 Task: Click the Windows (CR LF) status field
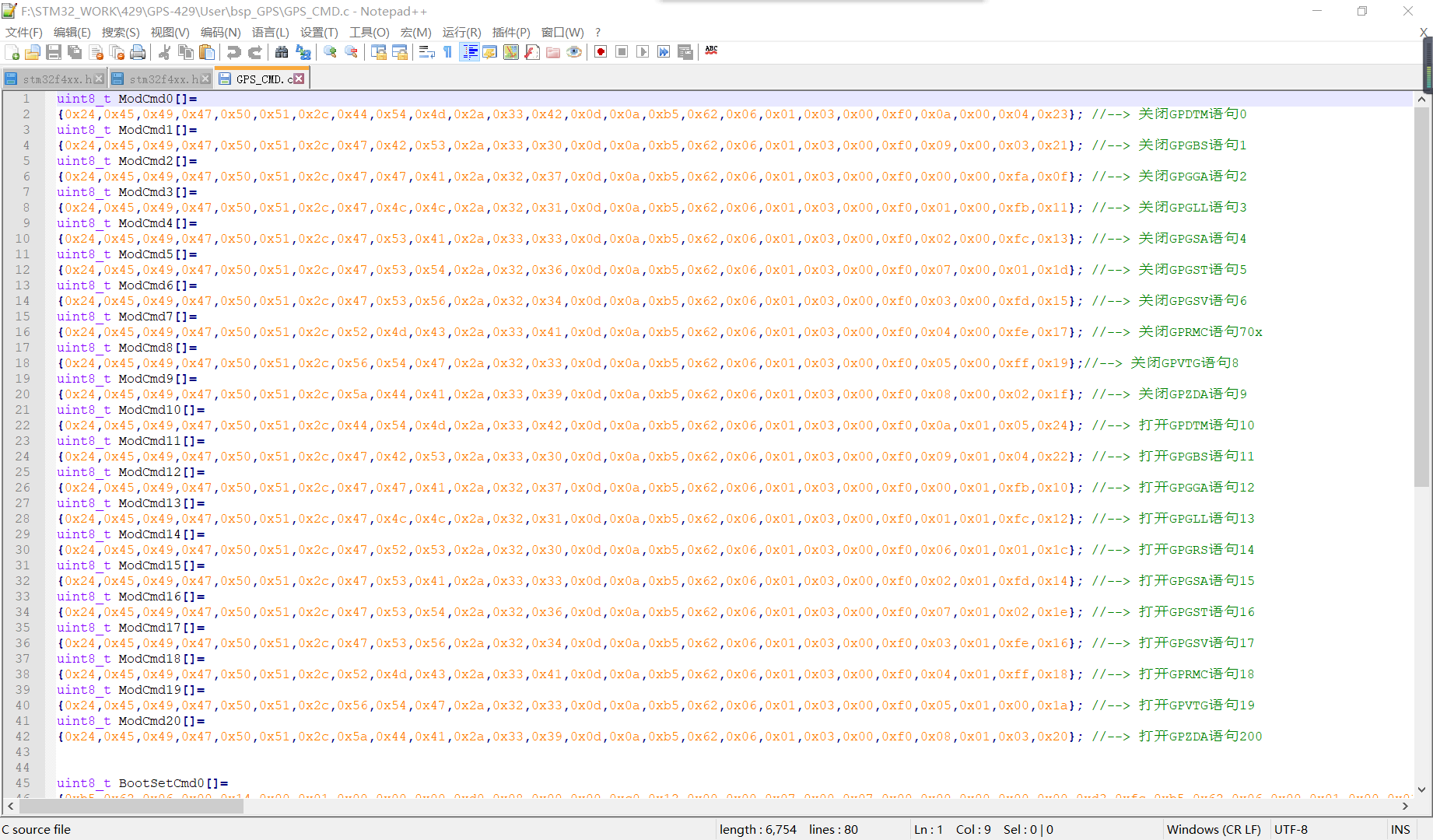point(1214,829)
